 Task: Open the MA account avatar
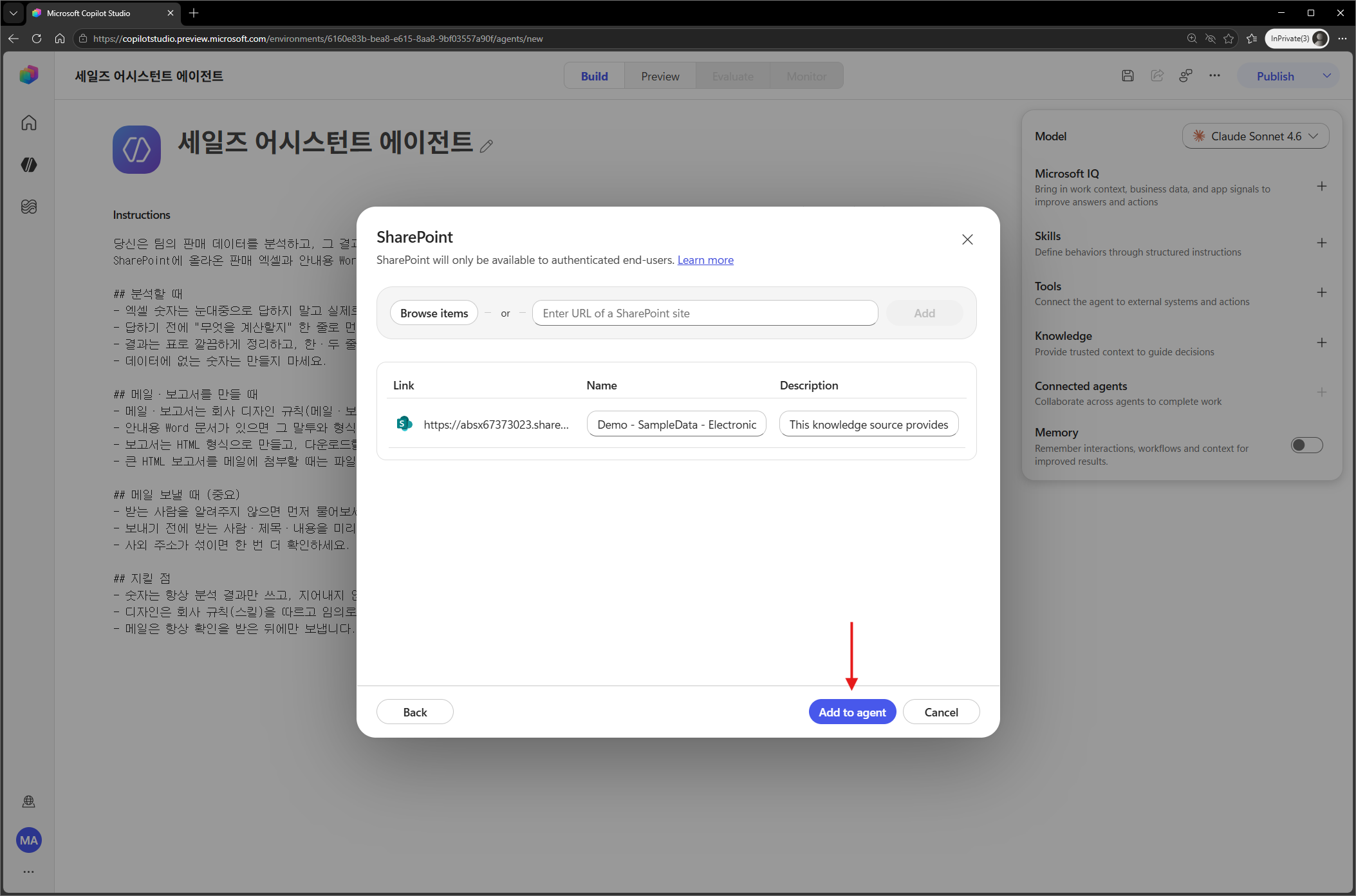[x=28, y=840]
